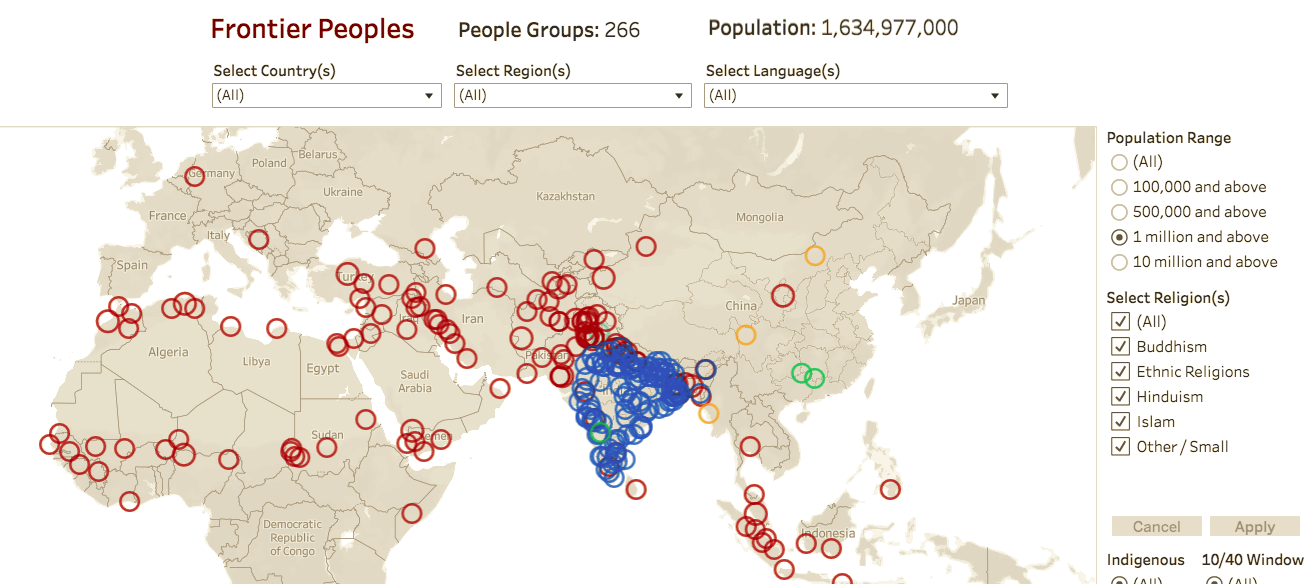The image size is (1313, 584).
Task: Uncheck the Islam religion filter
Action: pos(1120,421)
